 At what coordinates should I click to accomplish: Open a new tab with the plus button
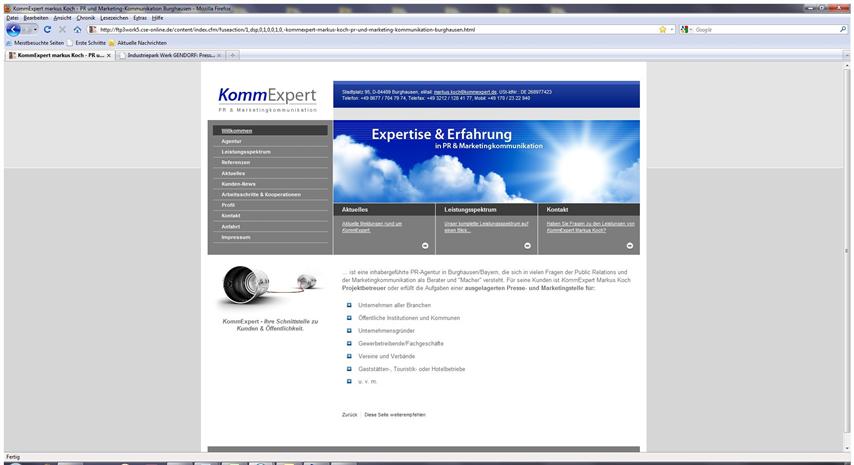click(233, 56)
